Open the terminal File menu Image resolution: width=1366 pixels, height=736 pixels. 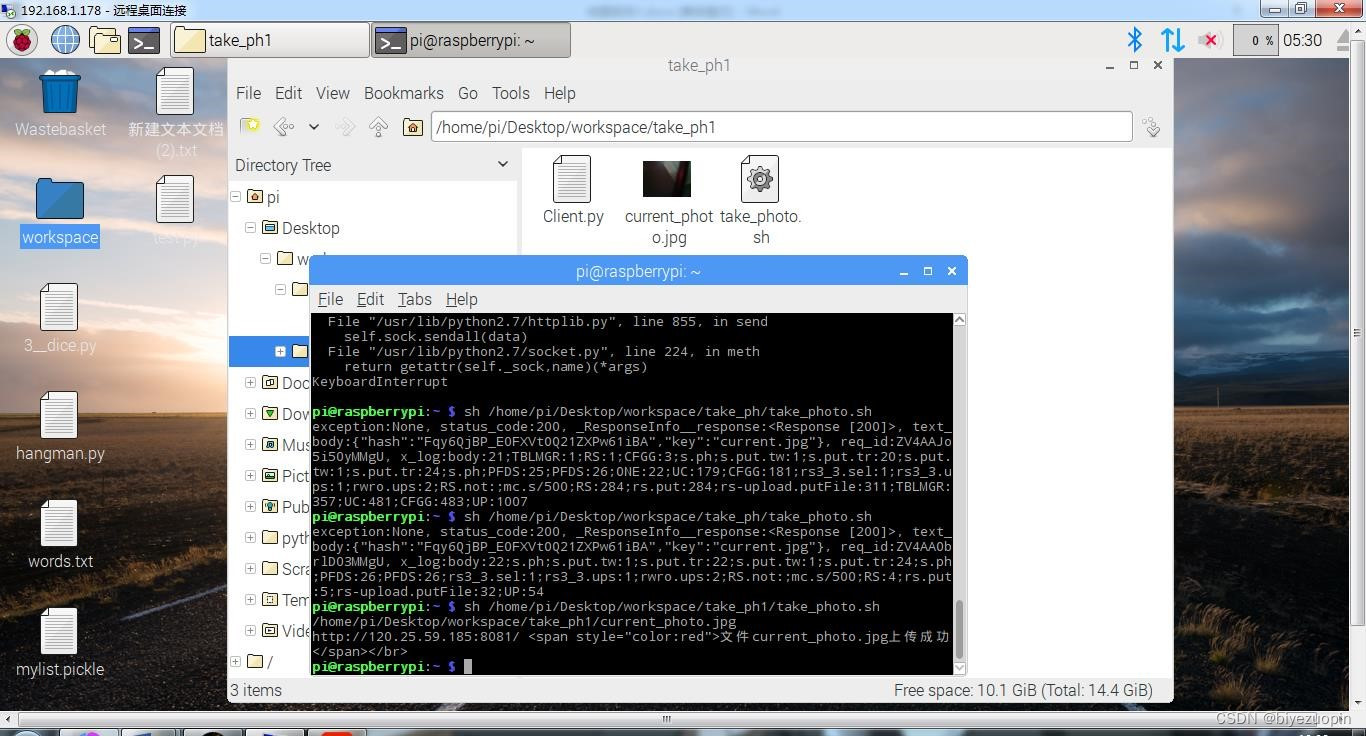330,299
